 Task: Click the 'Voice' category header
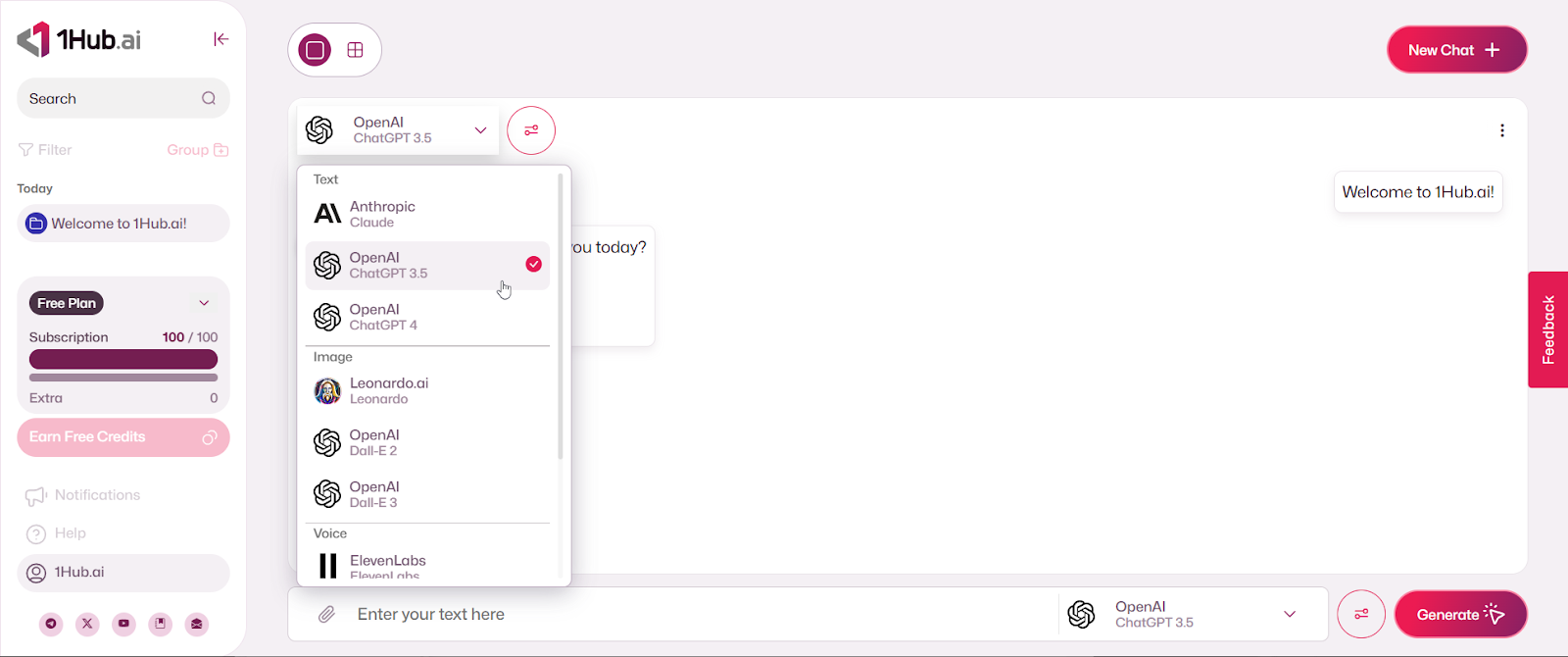coord(330,533)
